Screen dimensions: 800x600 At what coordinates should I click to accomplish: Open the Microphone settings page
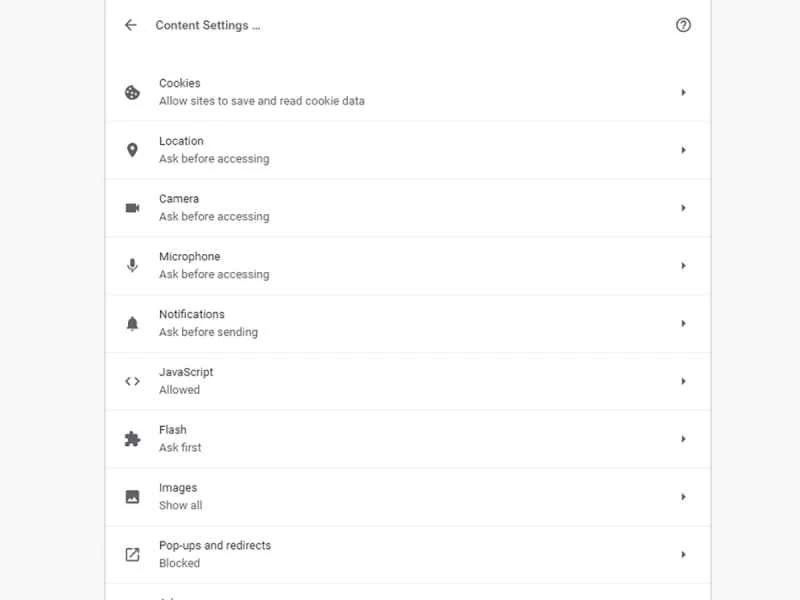pos(684,265)
